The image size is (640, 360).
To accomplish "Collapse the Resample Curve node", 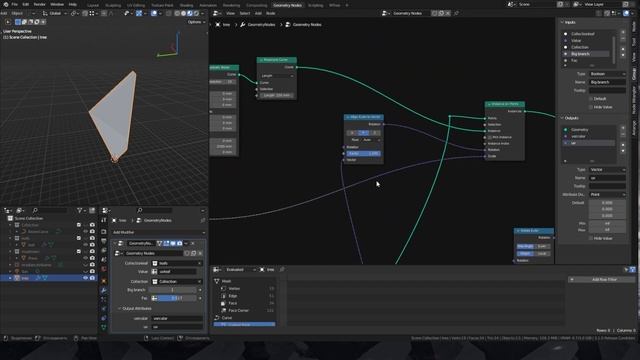I will (261, 60).
